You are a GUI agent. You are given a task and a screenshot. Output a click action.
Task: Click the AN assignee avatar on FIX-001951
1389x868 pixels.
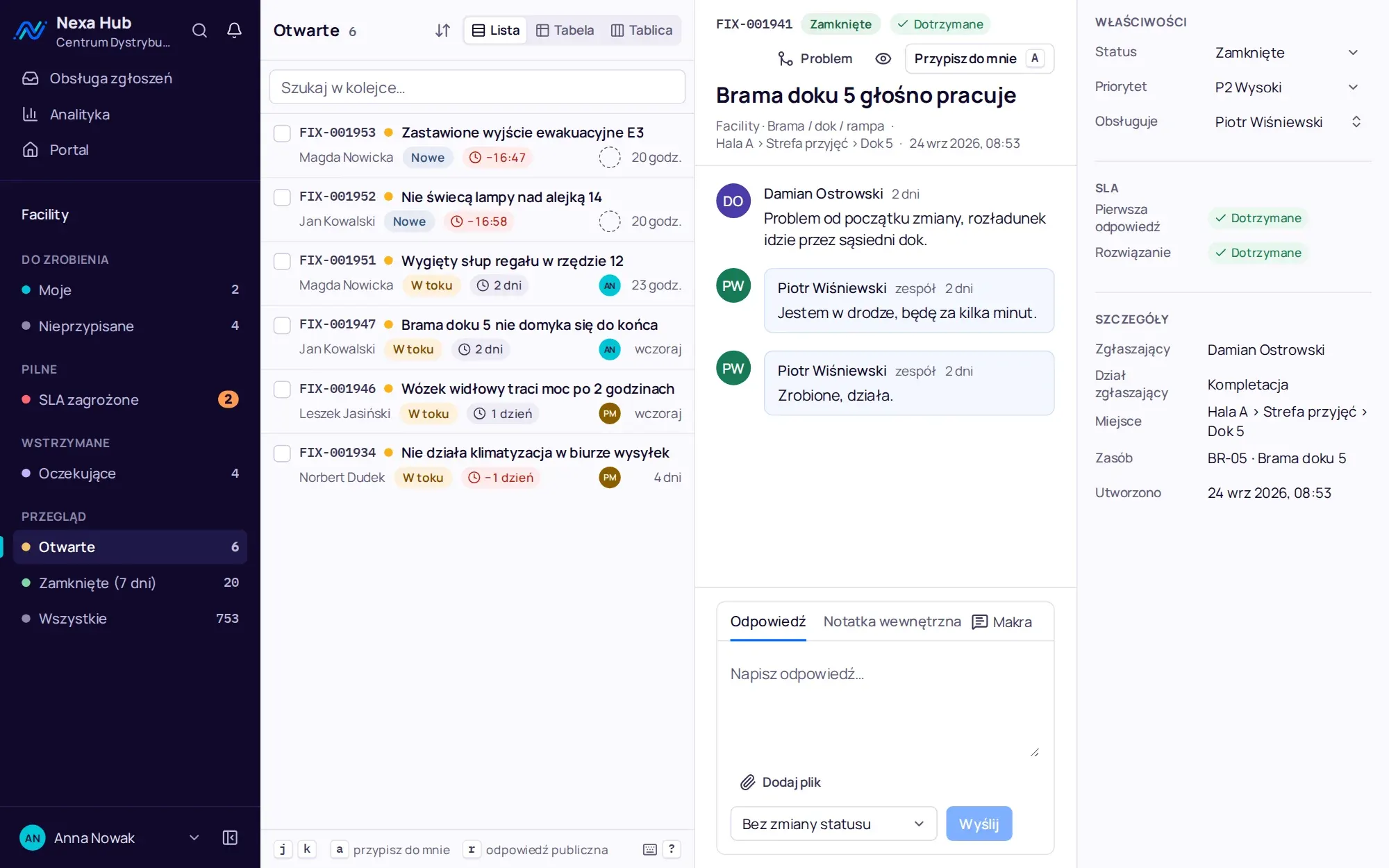610,285
